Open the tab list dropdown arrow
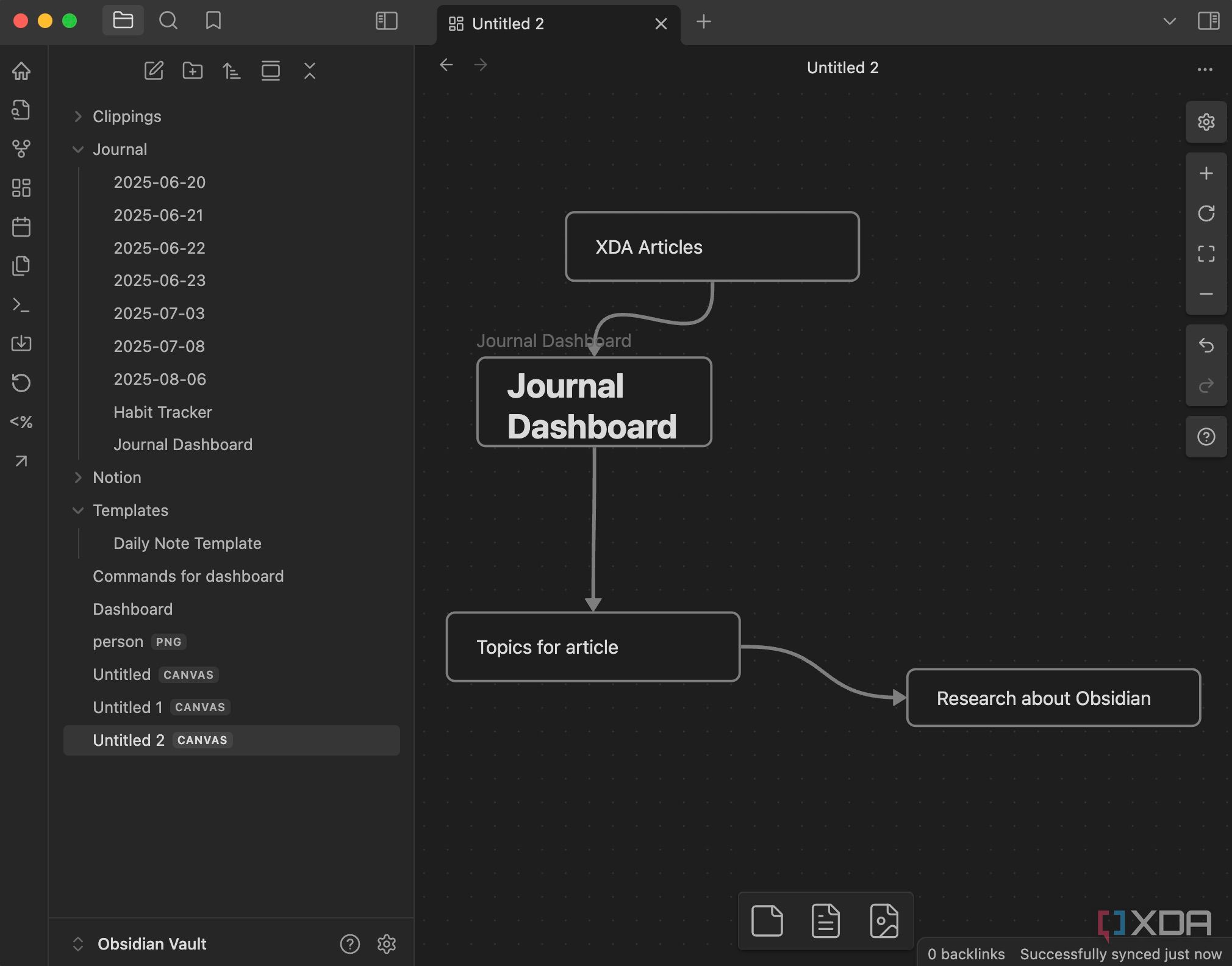 [1169, 21]
